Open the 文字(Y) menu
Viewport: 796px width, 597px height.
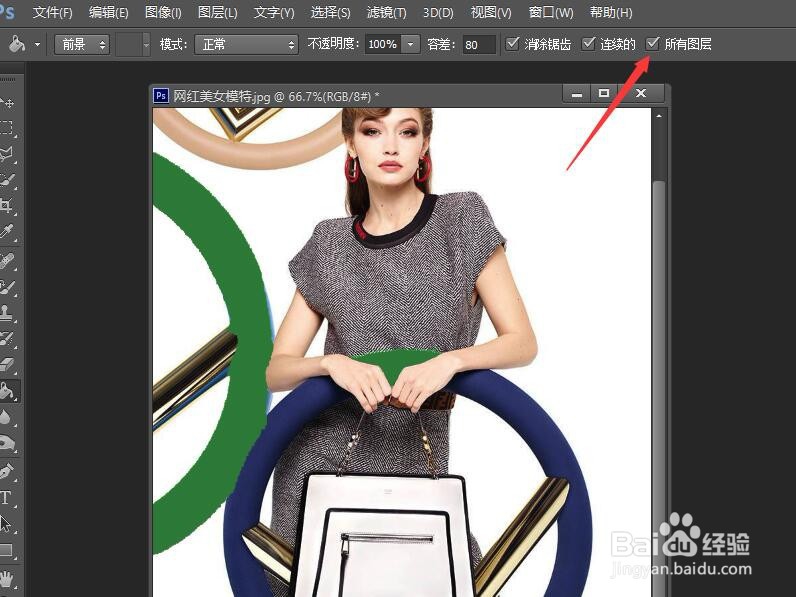(274, 12)
